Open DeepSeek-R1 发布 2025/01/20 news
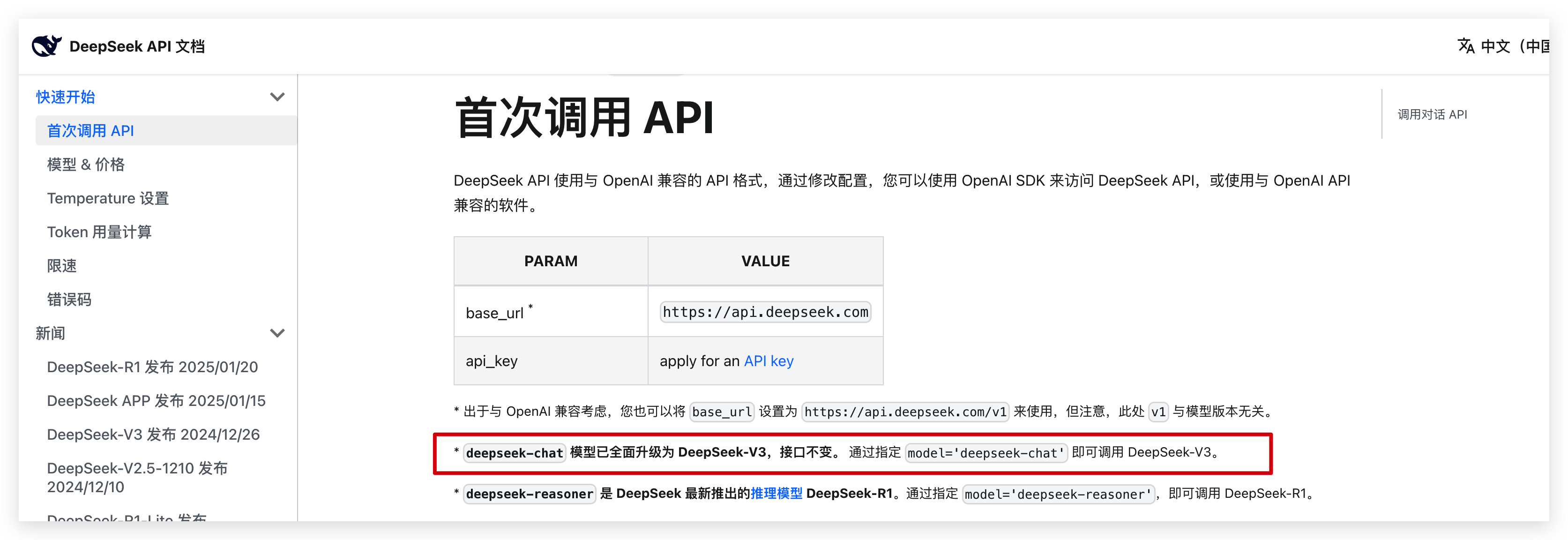 point(152,367)
